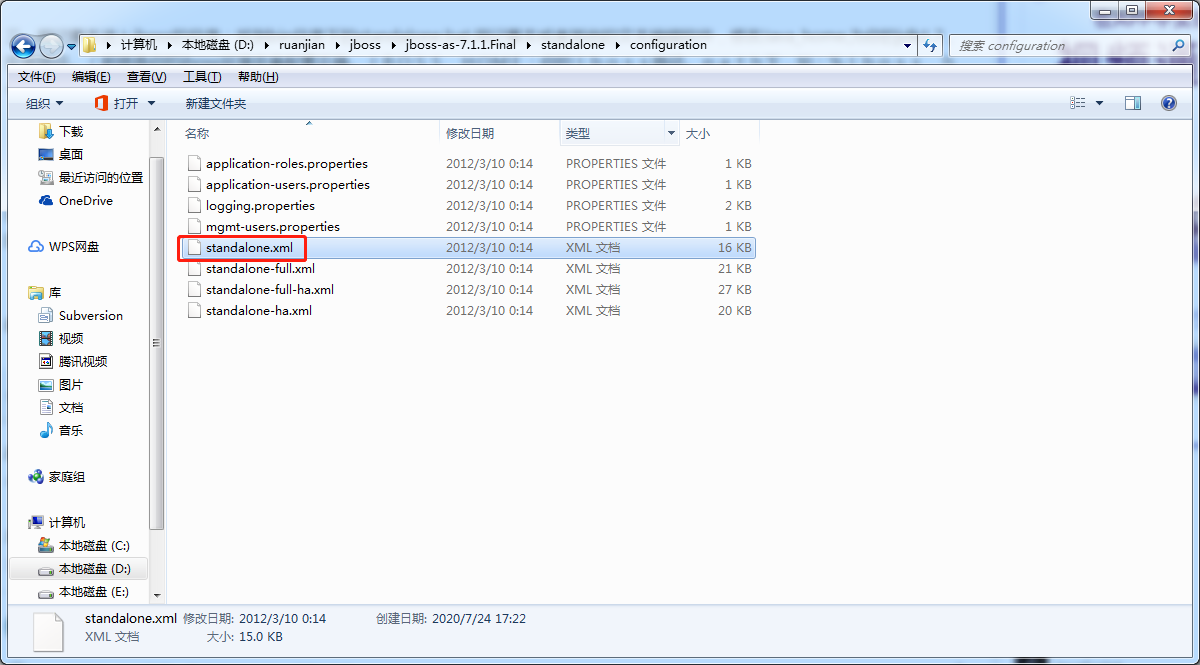
Task: Toggle the preview pane
Action: (x=1133, y=102)
